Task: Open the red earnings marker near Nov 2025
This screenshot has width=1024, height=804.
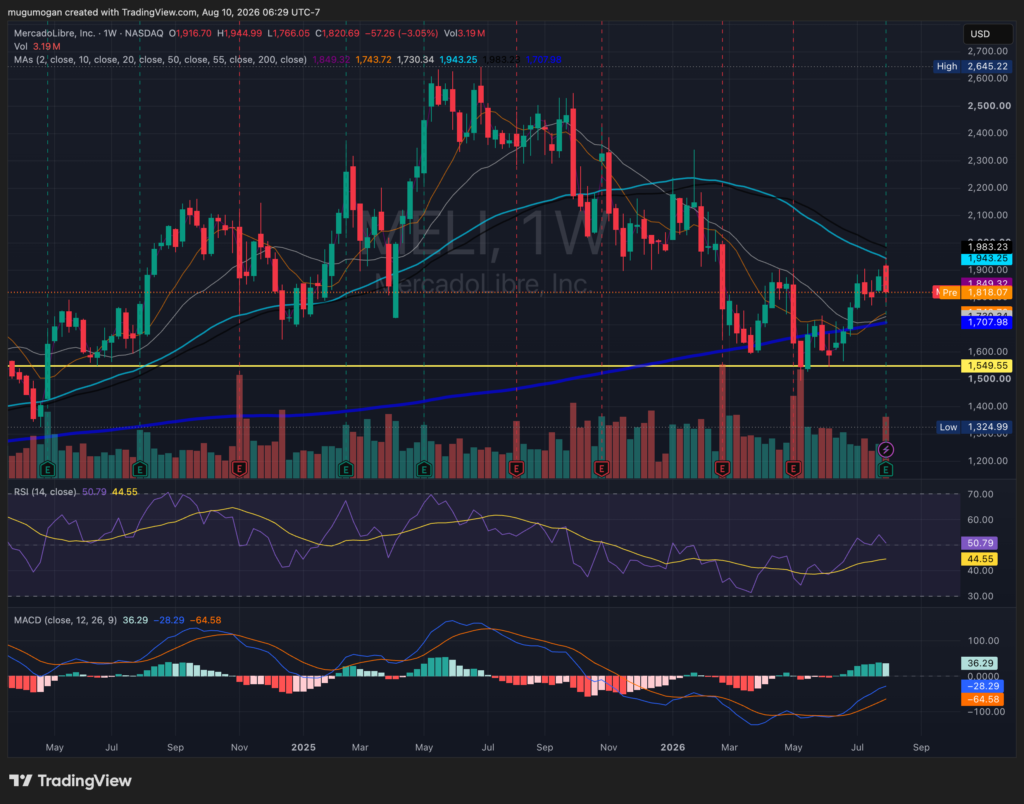Action: pos(601,468)
